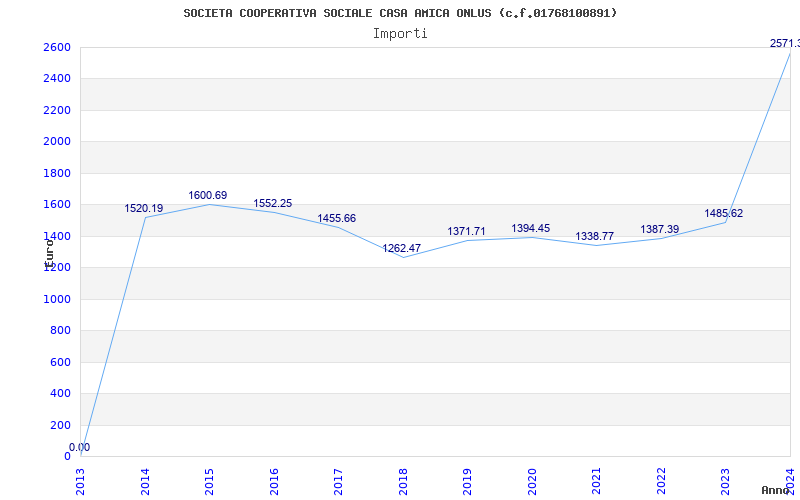Select the 1552.25 value label
800x500 pixels.
[x=273, y=203]
